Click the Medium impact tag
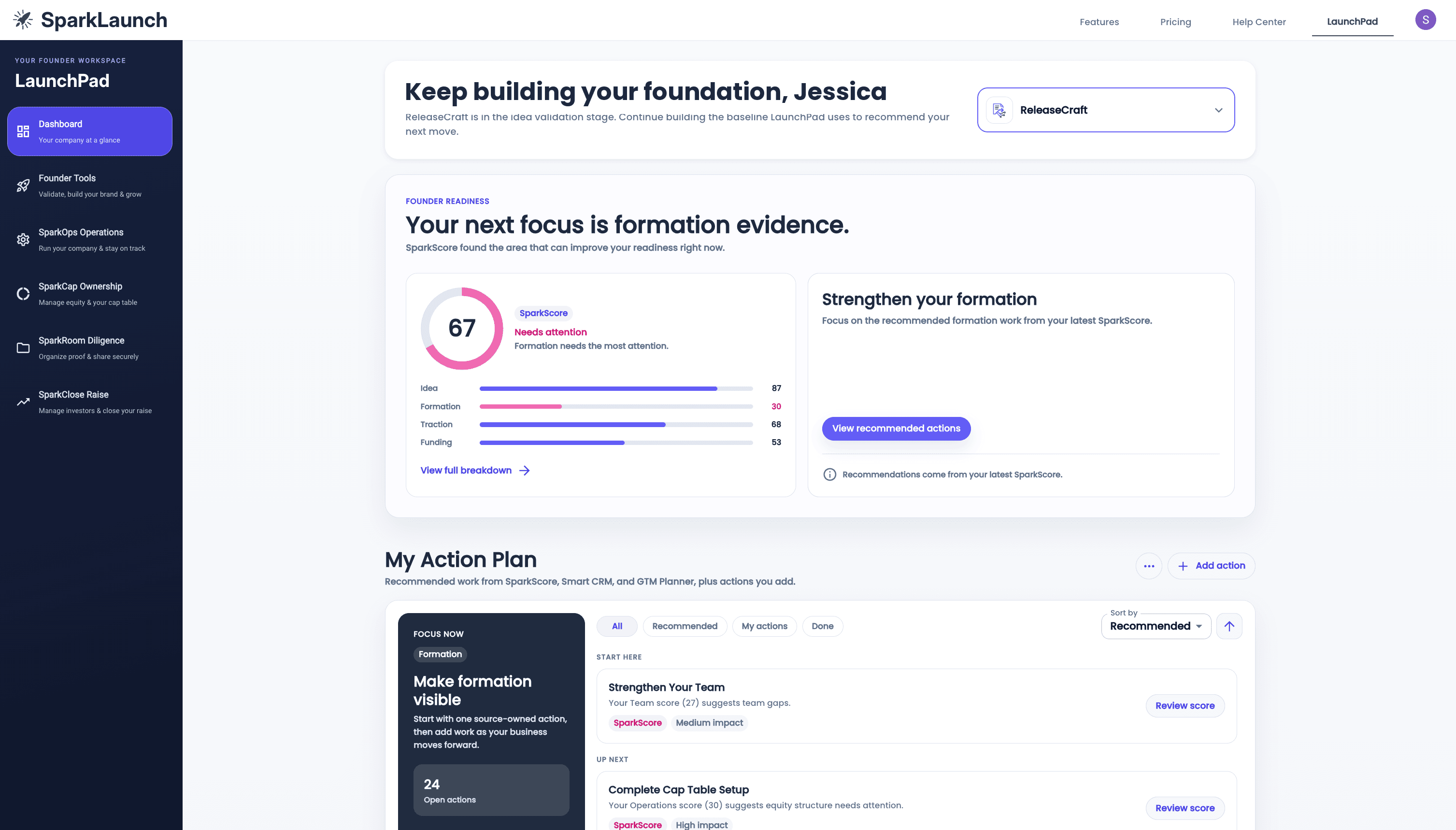This screenshot has width=1456, height=830. point(709,723)
